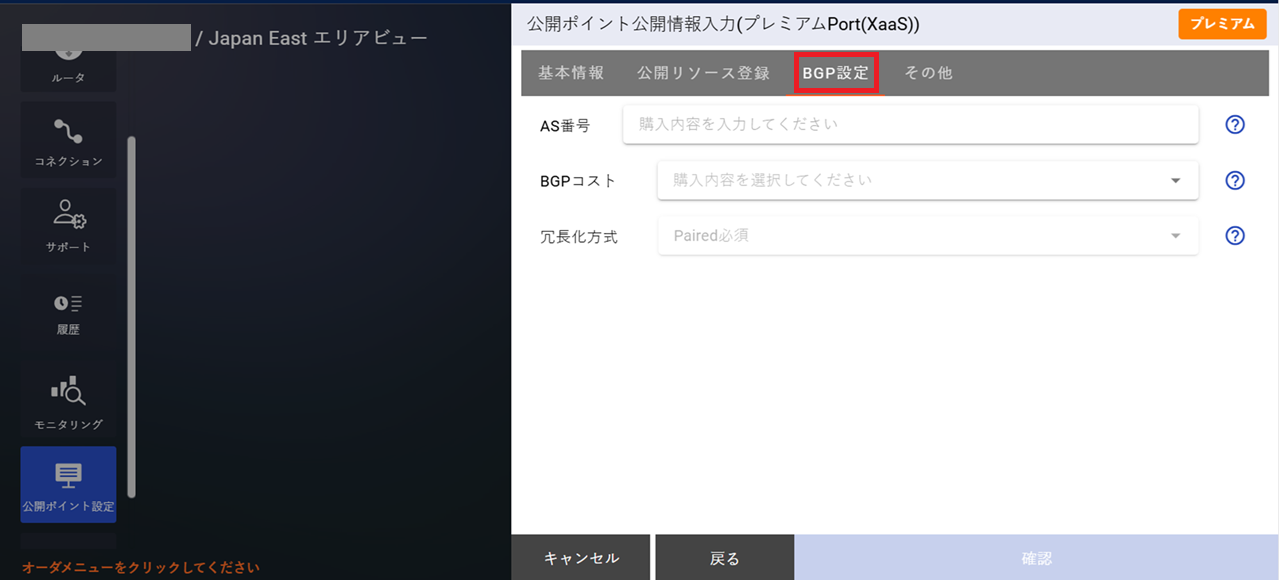The width and height of the screenshot is (1279, 580).
Task: Click 戻る to go back
Action: [724, 557]
